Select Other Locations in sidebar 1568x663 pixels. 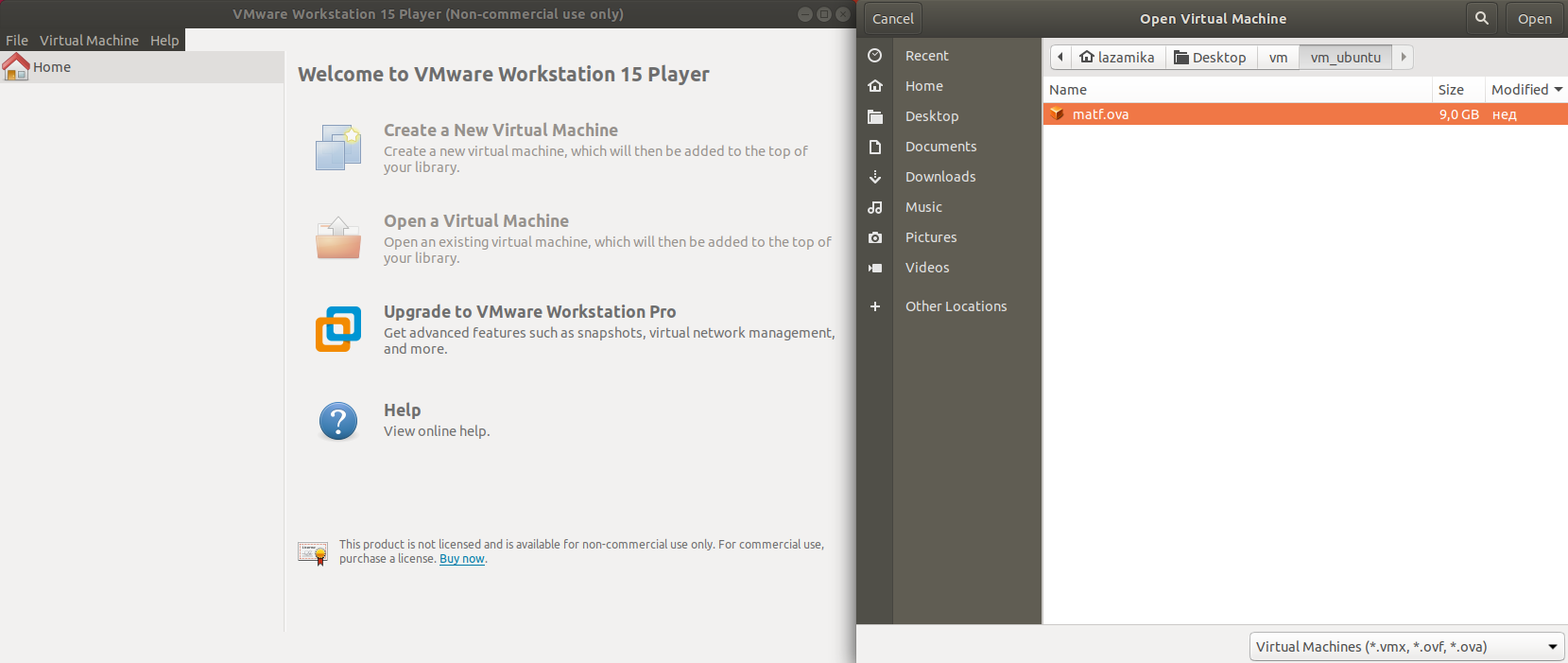(956, 306)
